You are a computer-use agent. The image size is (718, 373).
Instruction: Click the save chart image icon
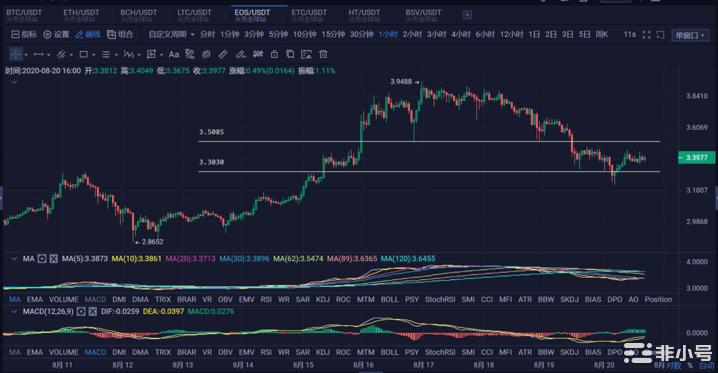pyautogui.click(x=306, y=54)
